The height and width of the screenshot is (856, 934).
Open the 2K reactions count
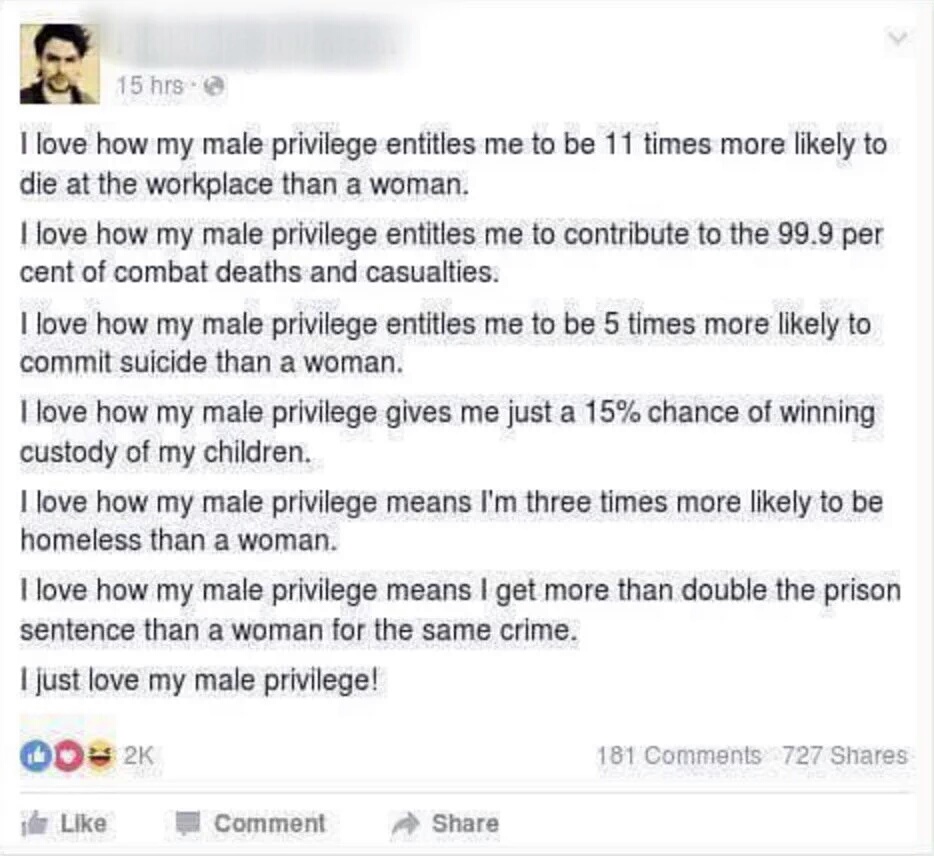137,757
